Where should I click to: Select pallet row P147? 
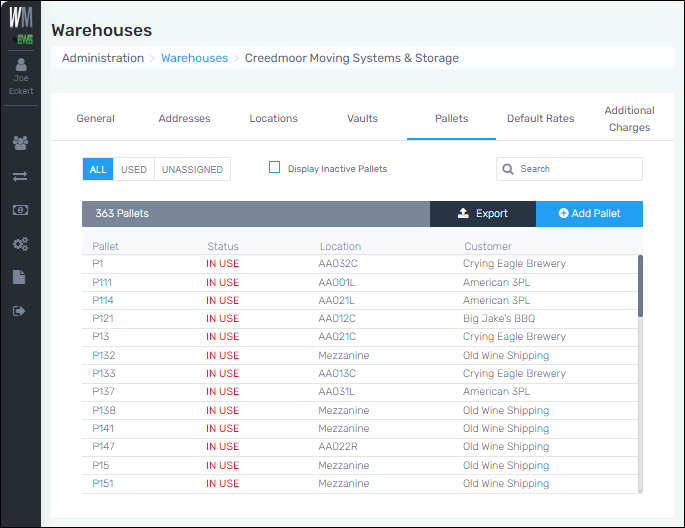[360, 447]
